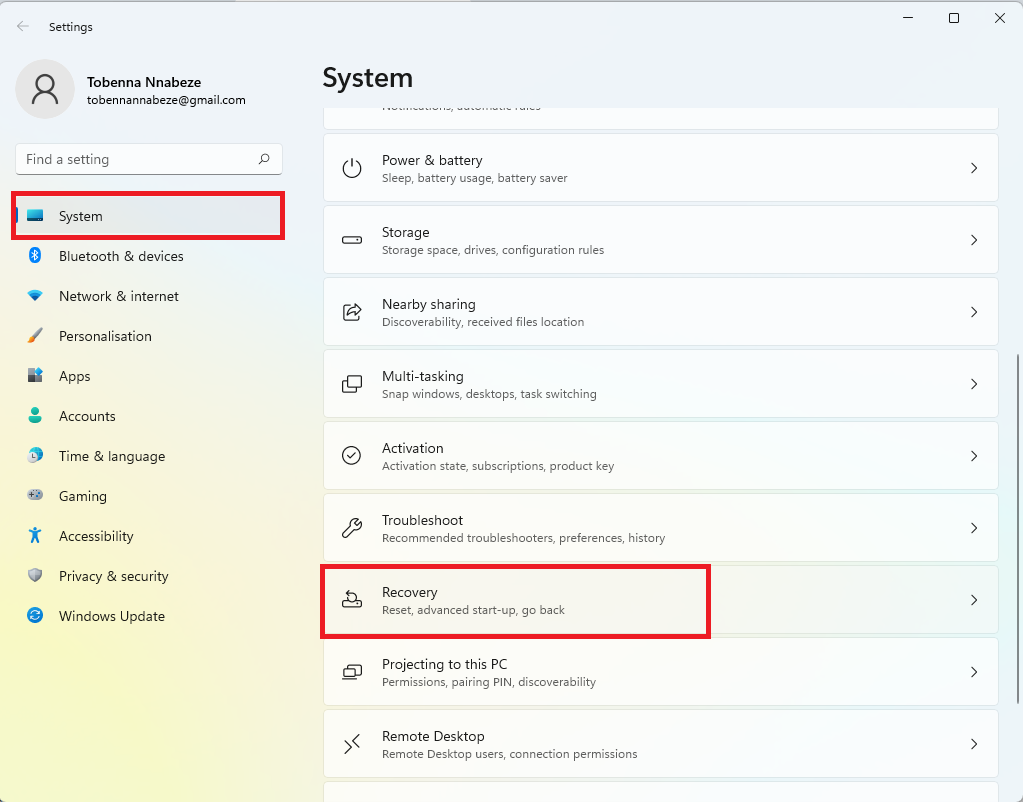Open Accessibility using its person icon

36,536
